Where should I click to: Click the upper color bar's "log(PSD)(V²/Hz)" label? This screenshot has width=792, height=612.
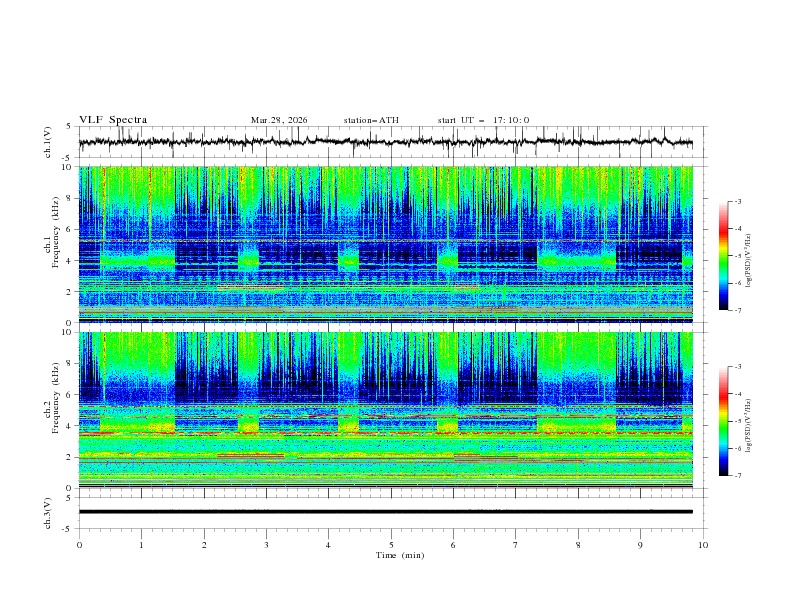click(x=748, y=261)
